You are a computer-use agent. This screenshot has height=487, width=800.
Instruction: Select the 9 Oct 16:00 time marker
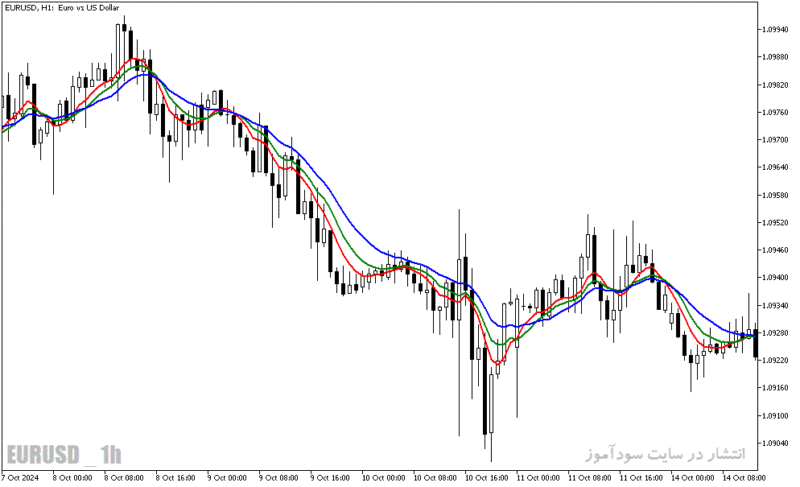[x=330, y=478]
